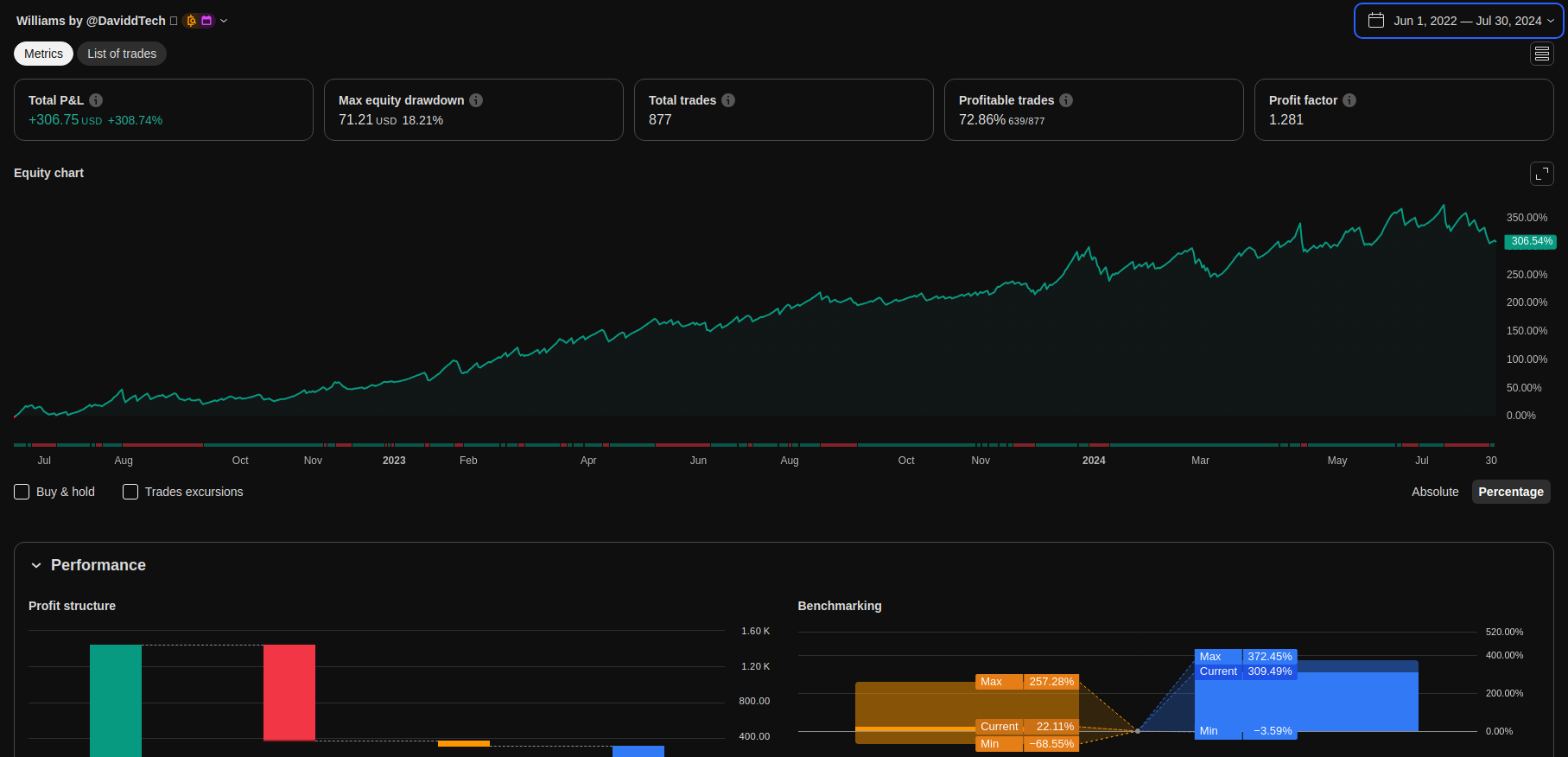Viewport: 1568px width, 757px height.
Task: Switch equity chart to Absolute values
Action: 1434,492
